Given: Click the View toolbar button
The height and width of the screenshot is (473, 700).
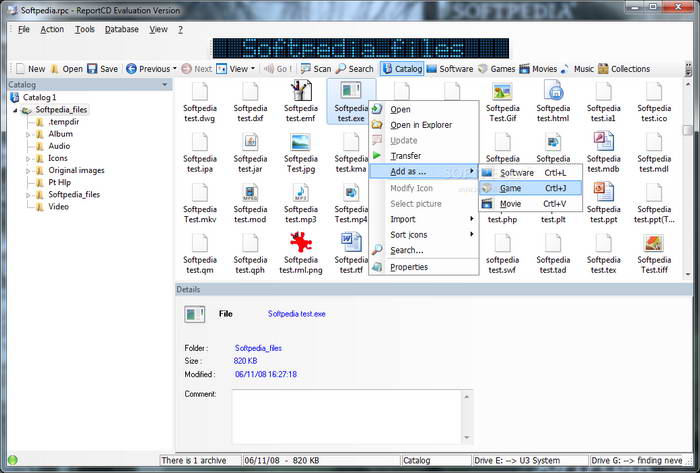Looking at the screenshot, I should (232, 69).
